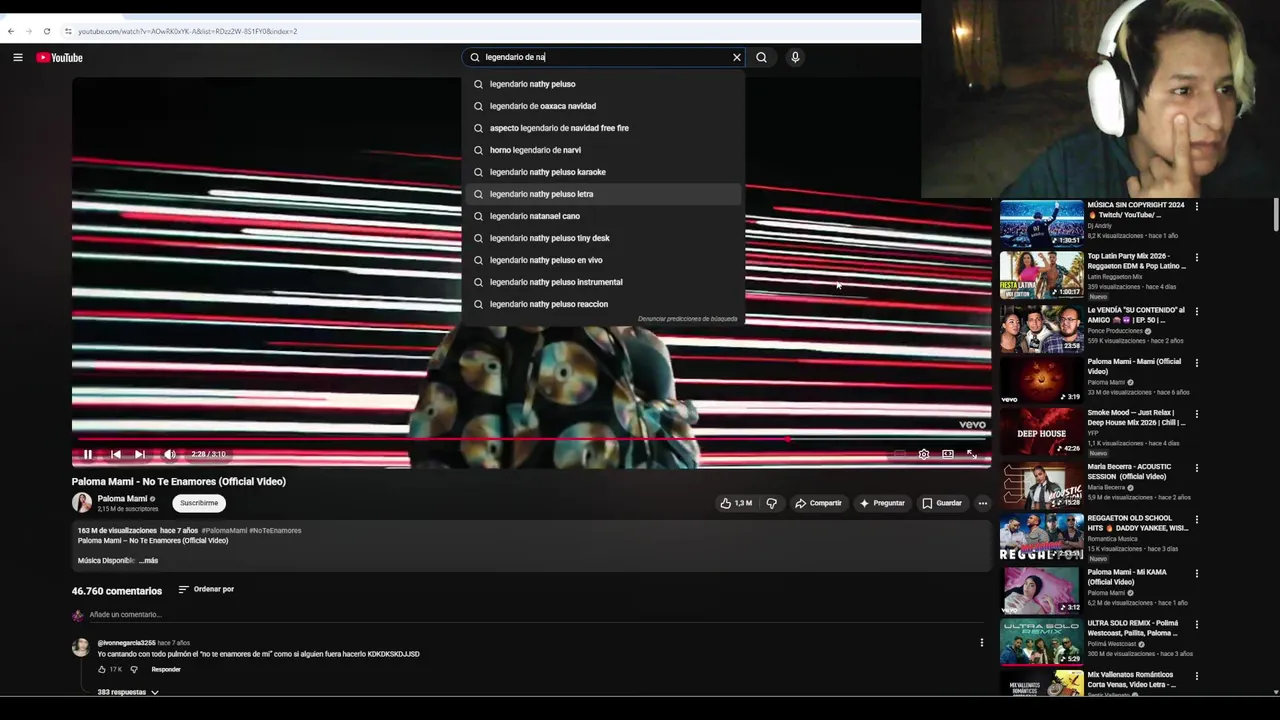
Task: Open the Paloma Mami channel name link
Action: (x=122, y=498)
